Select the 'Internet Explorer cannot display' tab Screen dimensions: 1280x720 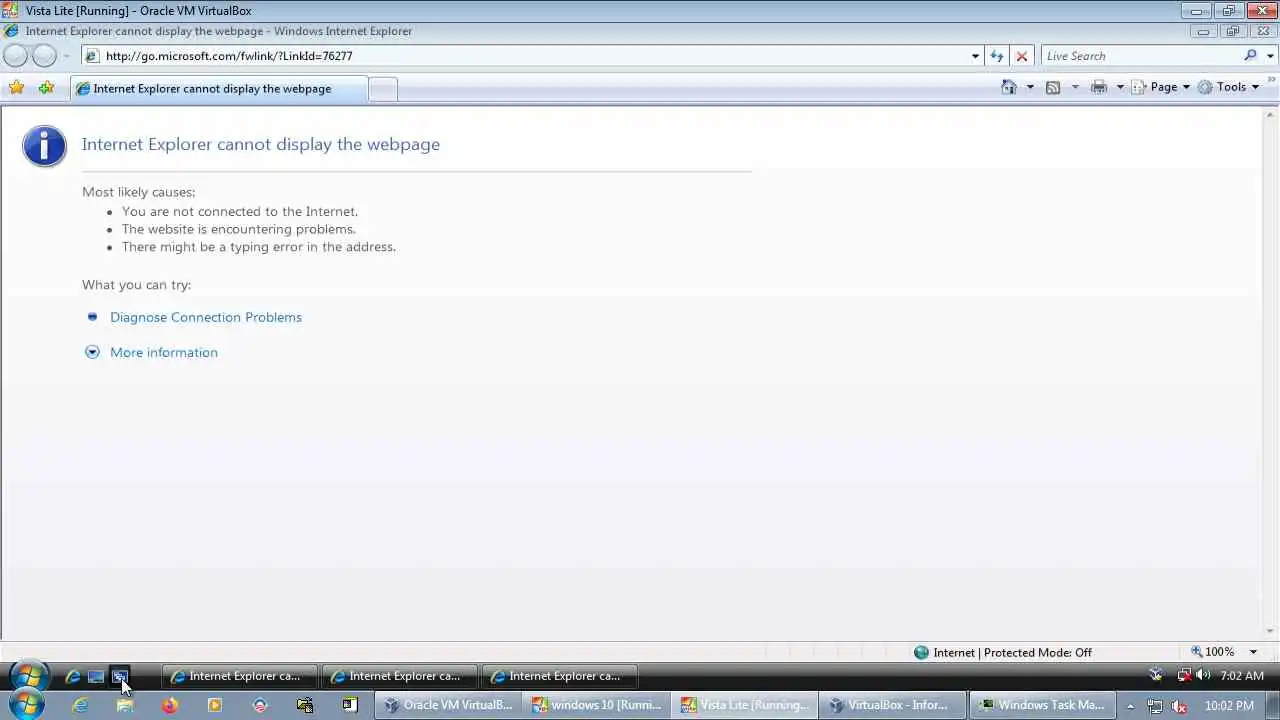point(219,88)
